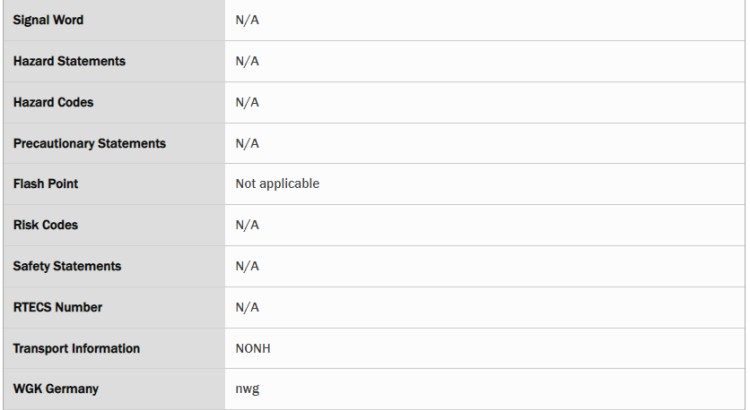The width and height of the screenshot is (750, 410).
Task: Select the Signal Word N/A value
Action: coord(247,20)
